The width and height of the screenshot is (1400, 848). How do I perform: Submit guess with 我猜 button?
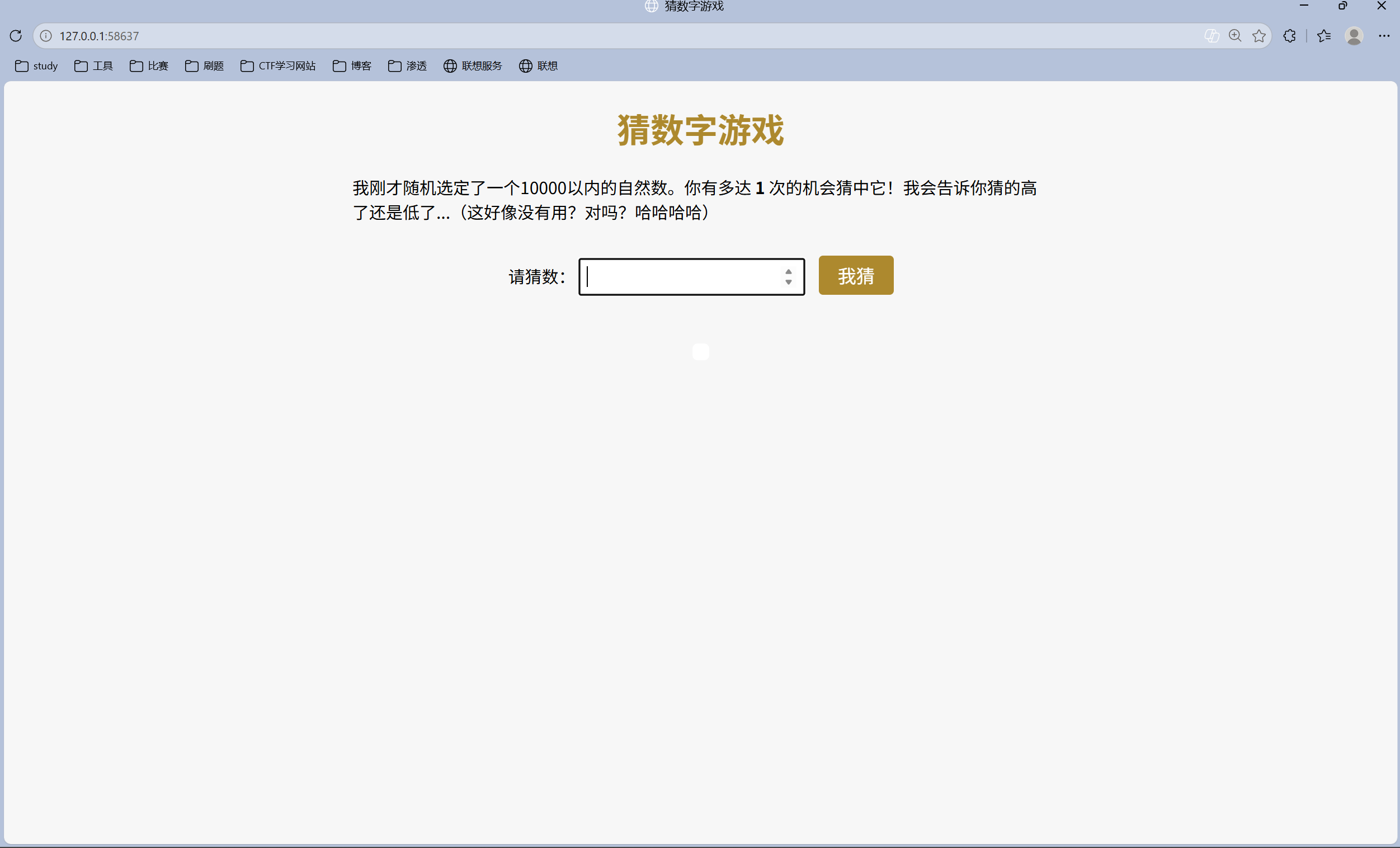(x=856, y=275)
